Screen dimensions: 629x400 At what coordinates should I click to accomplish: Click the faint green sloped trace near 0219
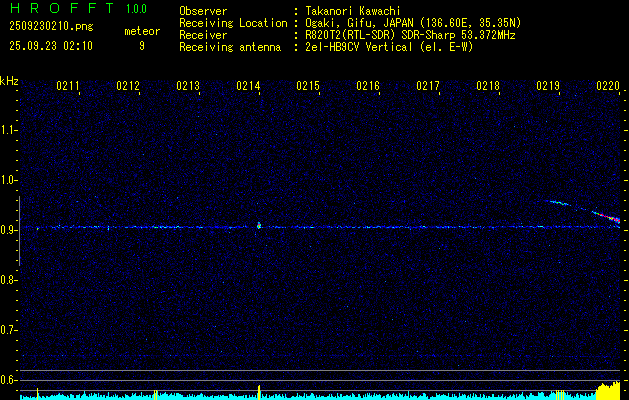point(559,203)
